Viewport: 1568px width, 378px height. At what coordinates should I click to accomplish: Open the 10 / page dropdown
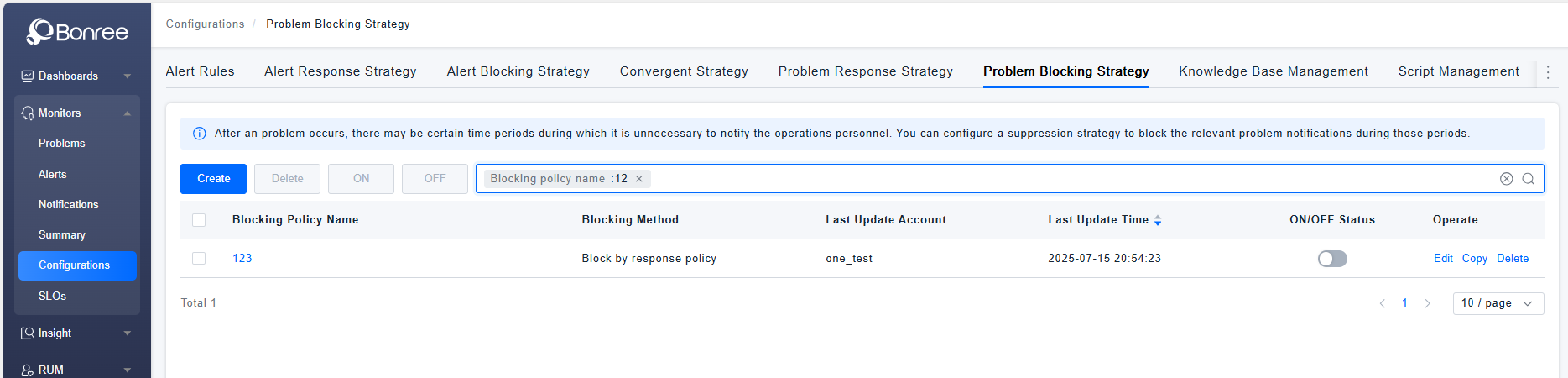click(1498, 303)
